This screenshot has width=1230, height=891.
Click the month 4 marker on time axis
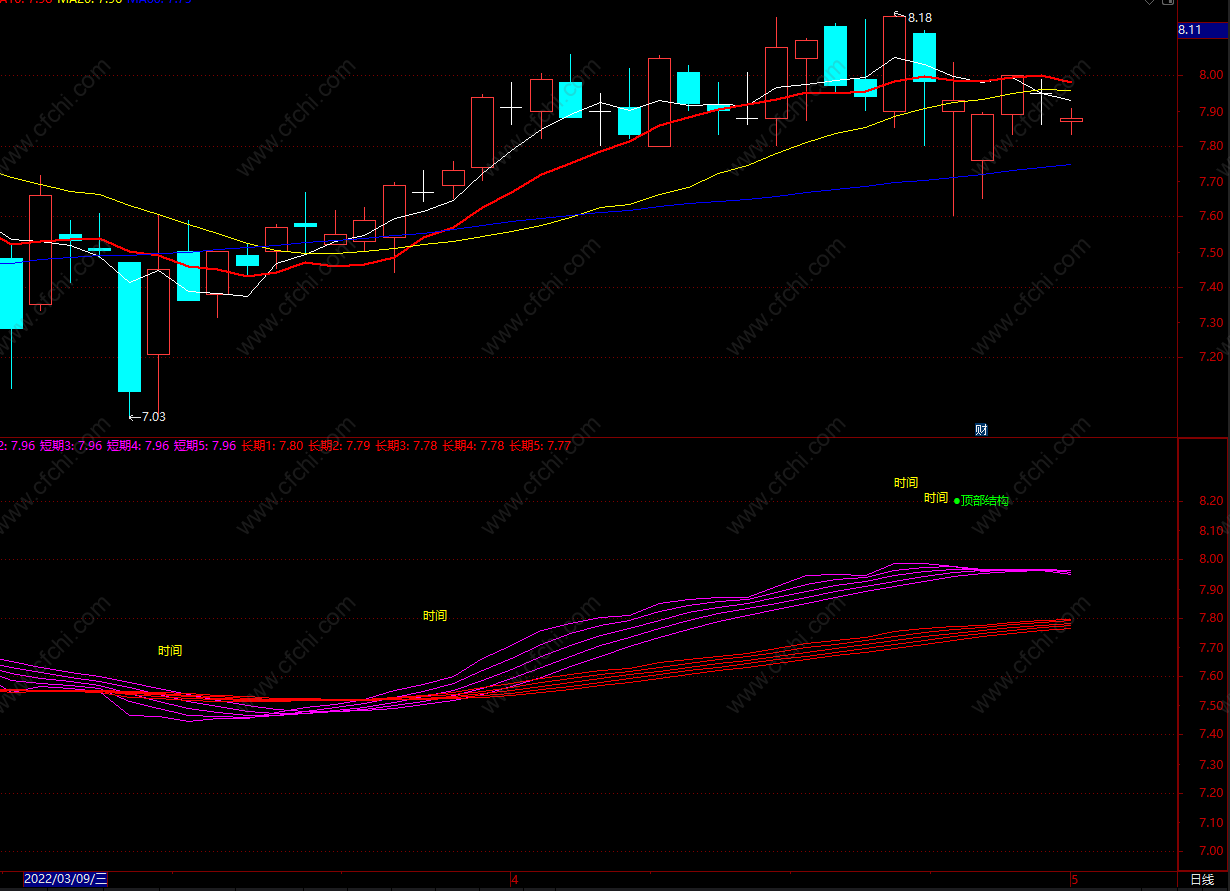pyautogui.click(x=514, y=880)
